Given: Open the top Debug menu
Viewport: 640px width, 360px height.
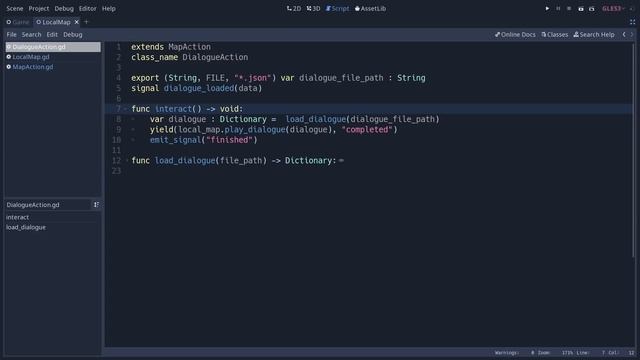Looking at the screenshot, I should tap(64, 9).
